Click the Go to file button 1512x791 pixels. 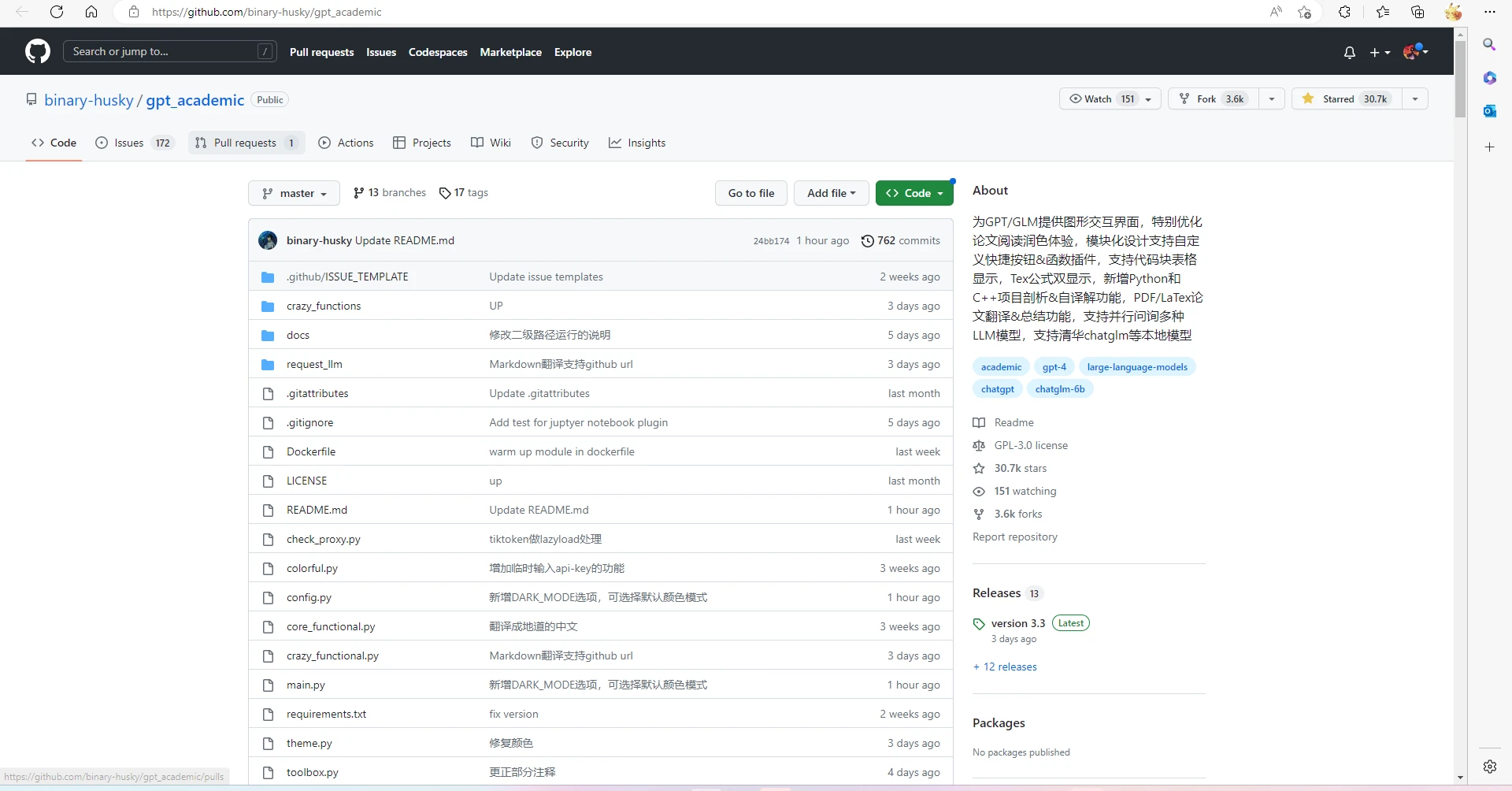[x=751, y=193]
